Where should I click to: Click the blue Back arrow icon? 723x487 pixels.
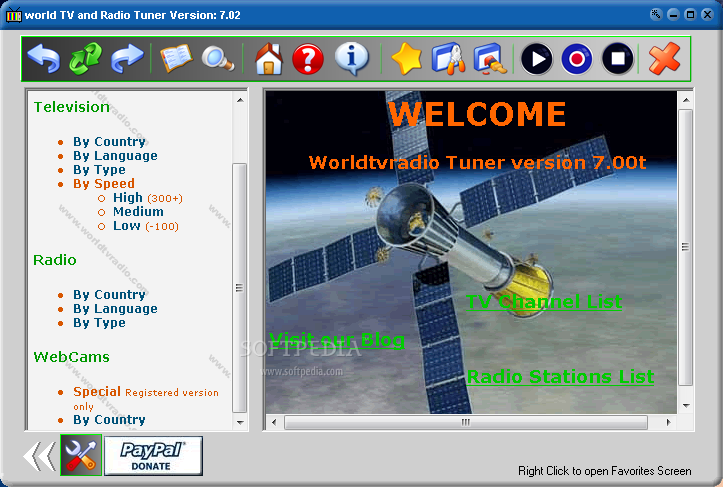tap(44, 59)
